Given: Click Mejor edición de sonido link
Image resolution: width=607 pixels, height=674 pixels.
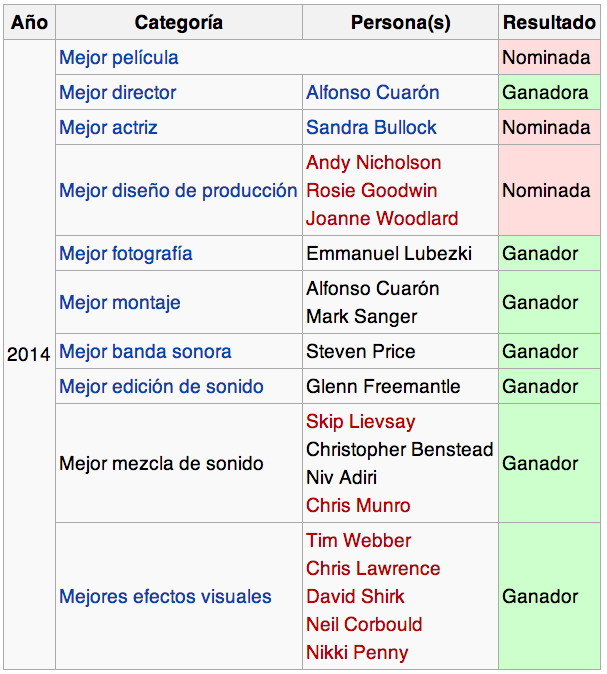Looking at the screenshot, I should pyautogui.click(x=161, y=387).
